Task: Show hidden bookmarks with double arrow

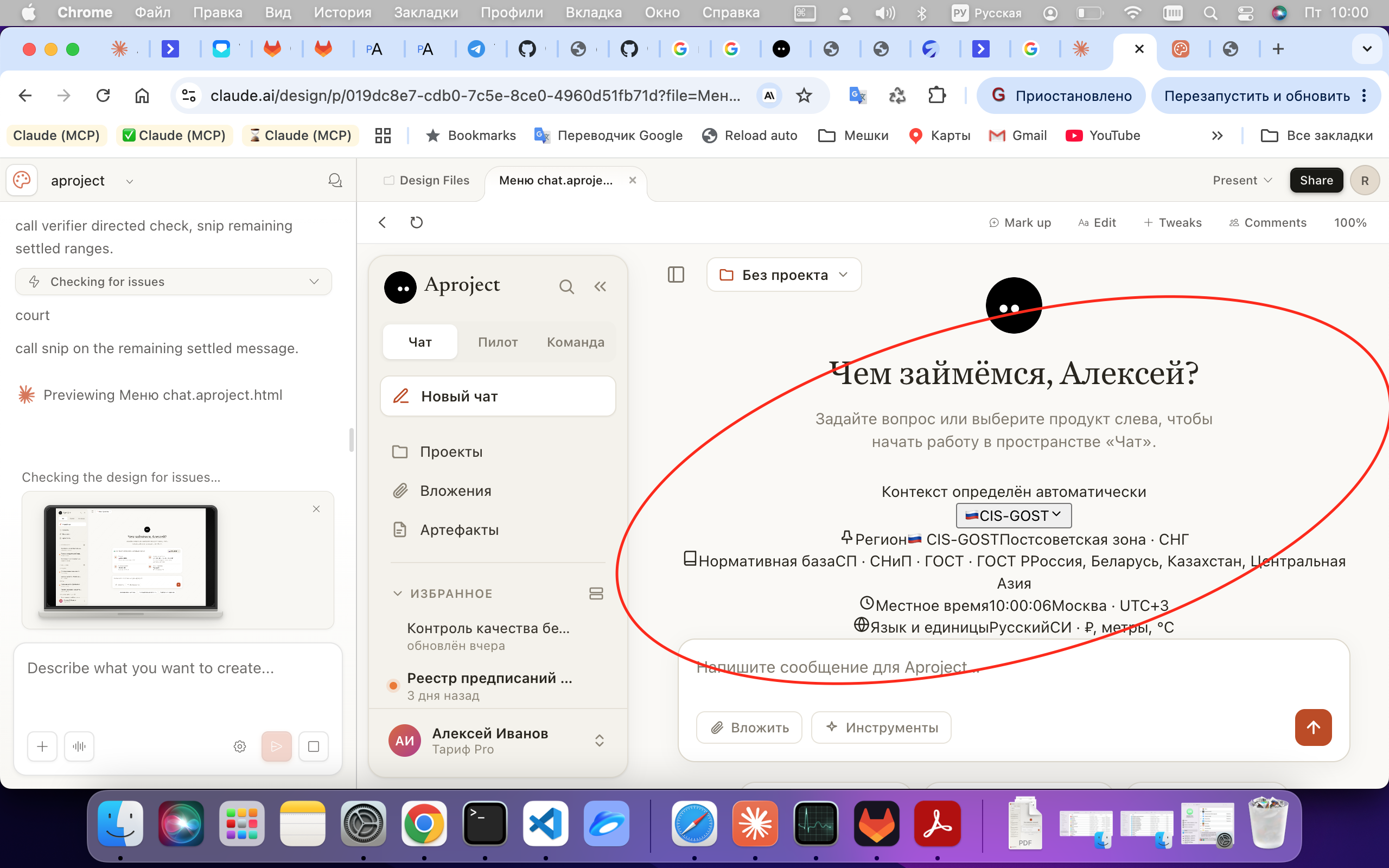Action: point(1218,136)
